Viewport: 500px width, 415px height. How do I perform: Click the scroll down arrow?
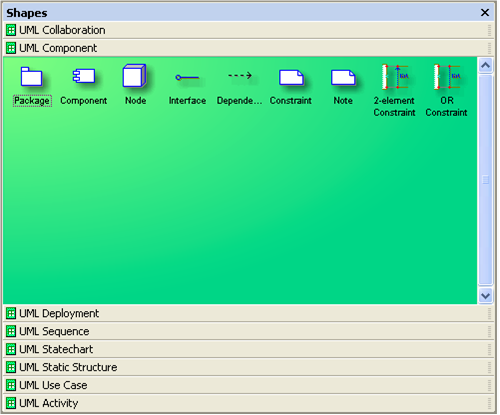pos(486,296)
